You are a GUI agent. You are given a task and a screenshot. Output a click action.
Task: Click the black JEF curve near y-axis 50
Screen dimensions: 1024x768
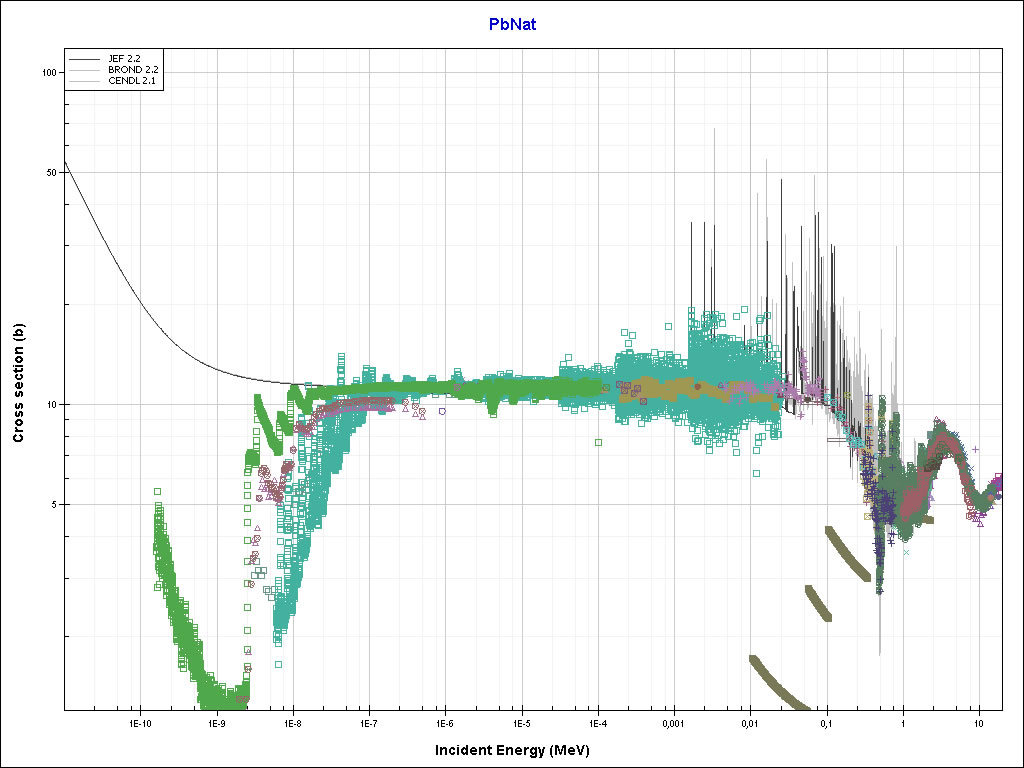(x=68, y=172)
